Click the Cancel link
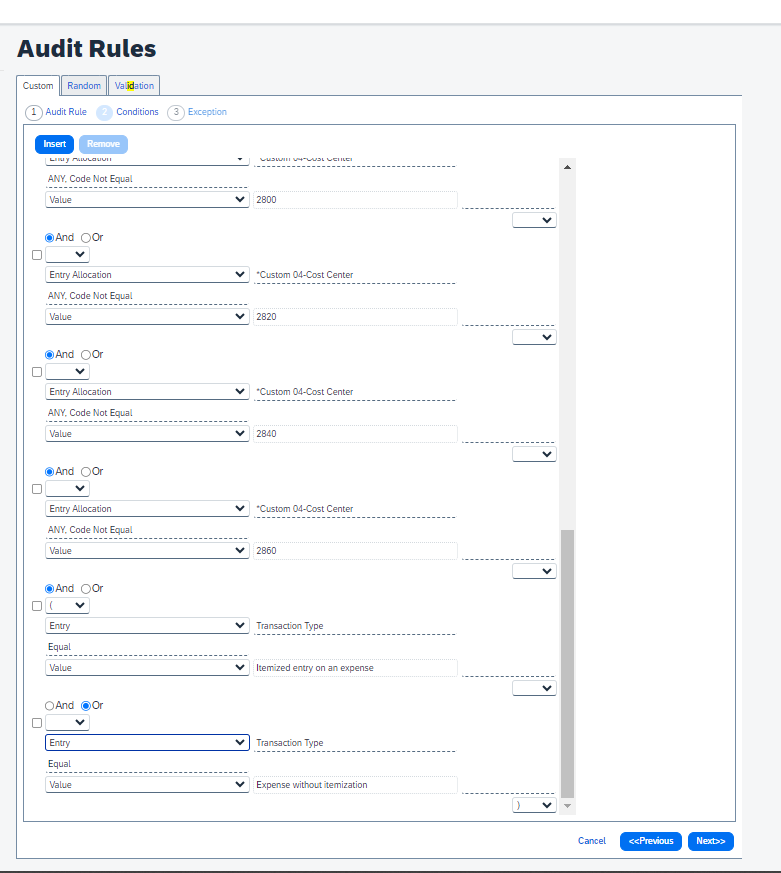The width and height of the screenshot is (781, 873). coord(592,841)
